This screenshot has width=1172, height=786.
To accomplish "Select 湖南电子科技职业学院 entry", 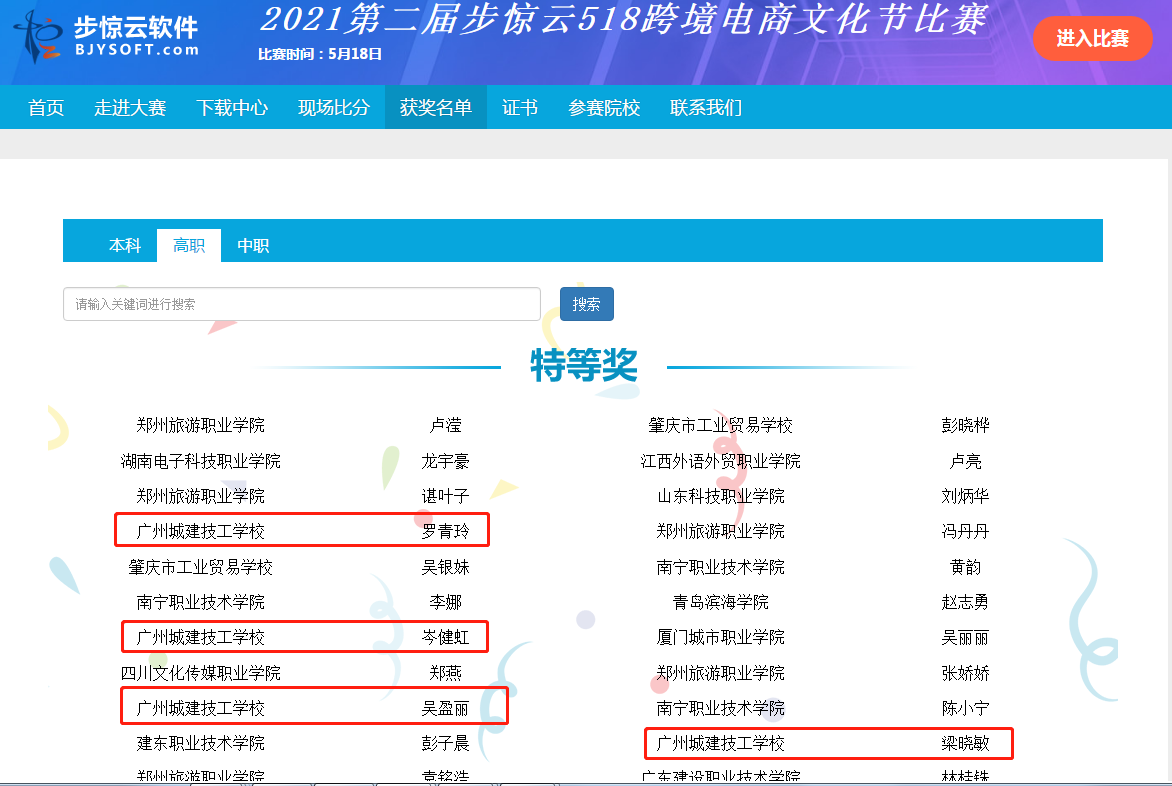I will pyautogui.click(x=200, y=461).
